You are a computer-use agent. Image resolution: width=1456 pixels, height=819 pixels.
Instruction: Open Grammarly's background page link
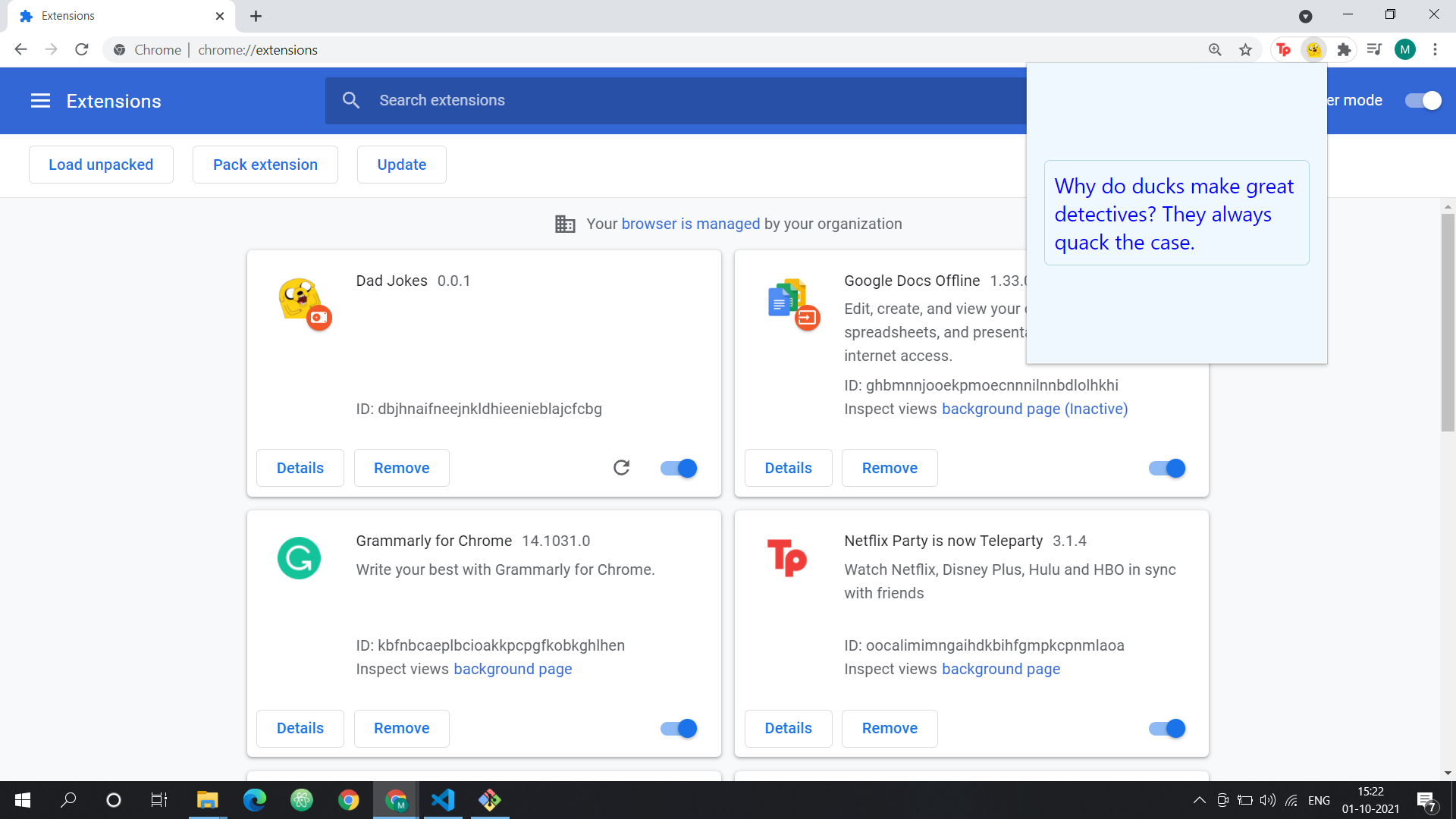tap(513, 669)
